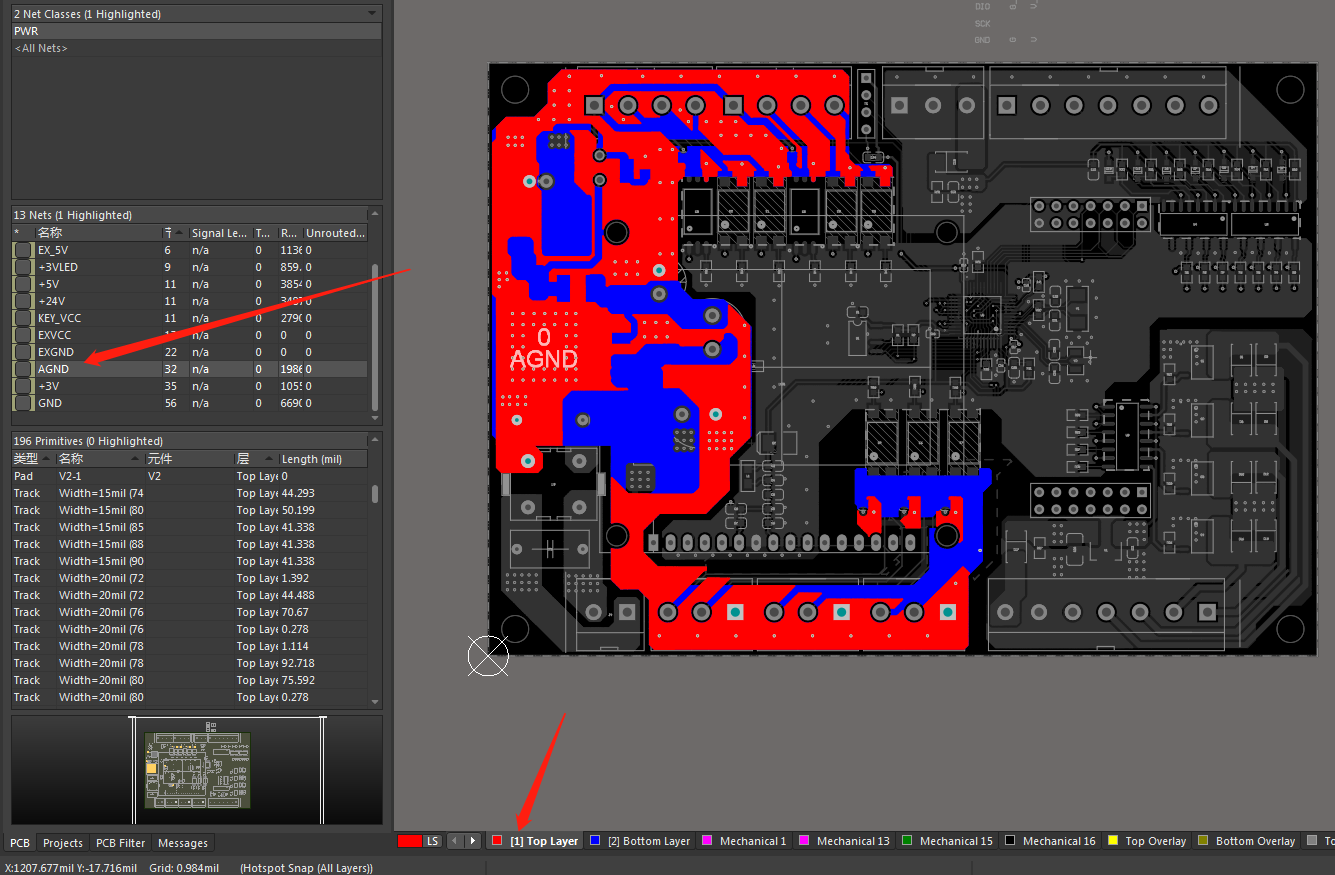Select the AGND net name

(x=53, y=369)
